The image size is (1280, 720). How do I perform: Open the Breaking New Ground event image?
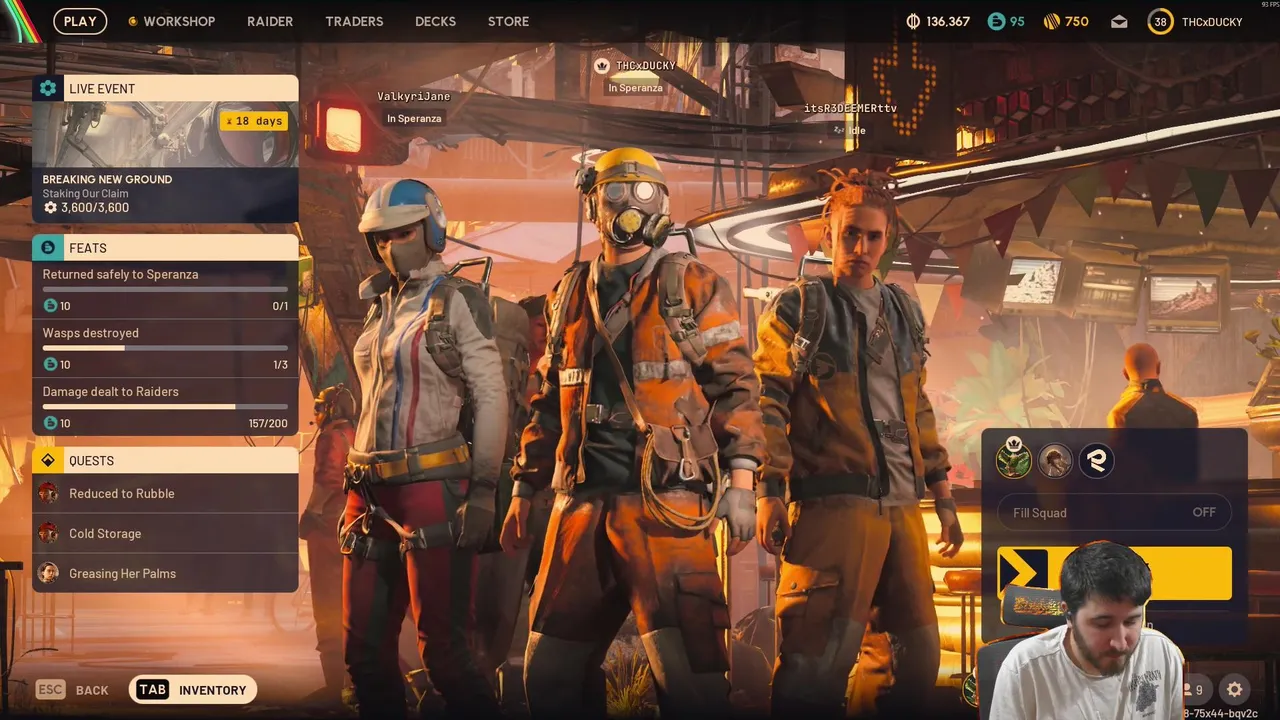165,134
